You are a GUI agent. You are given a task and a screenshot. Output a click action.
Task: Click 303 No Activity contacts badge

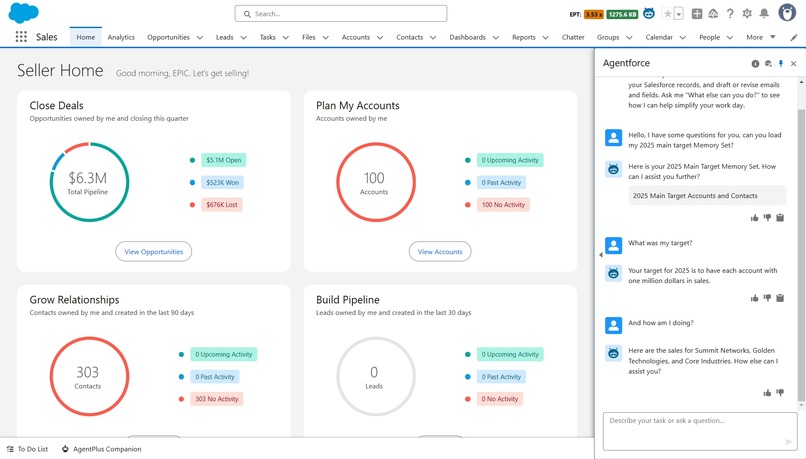click(x=216, y=399)
